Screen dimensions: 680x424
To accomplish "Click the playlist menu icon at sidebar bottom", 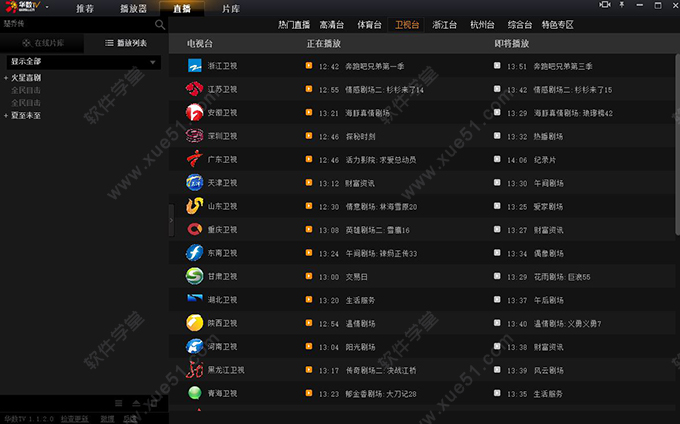I will [x=118, y=403].
